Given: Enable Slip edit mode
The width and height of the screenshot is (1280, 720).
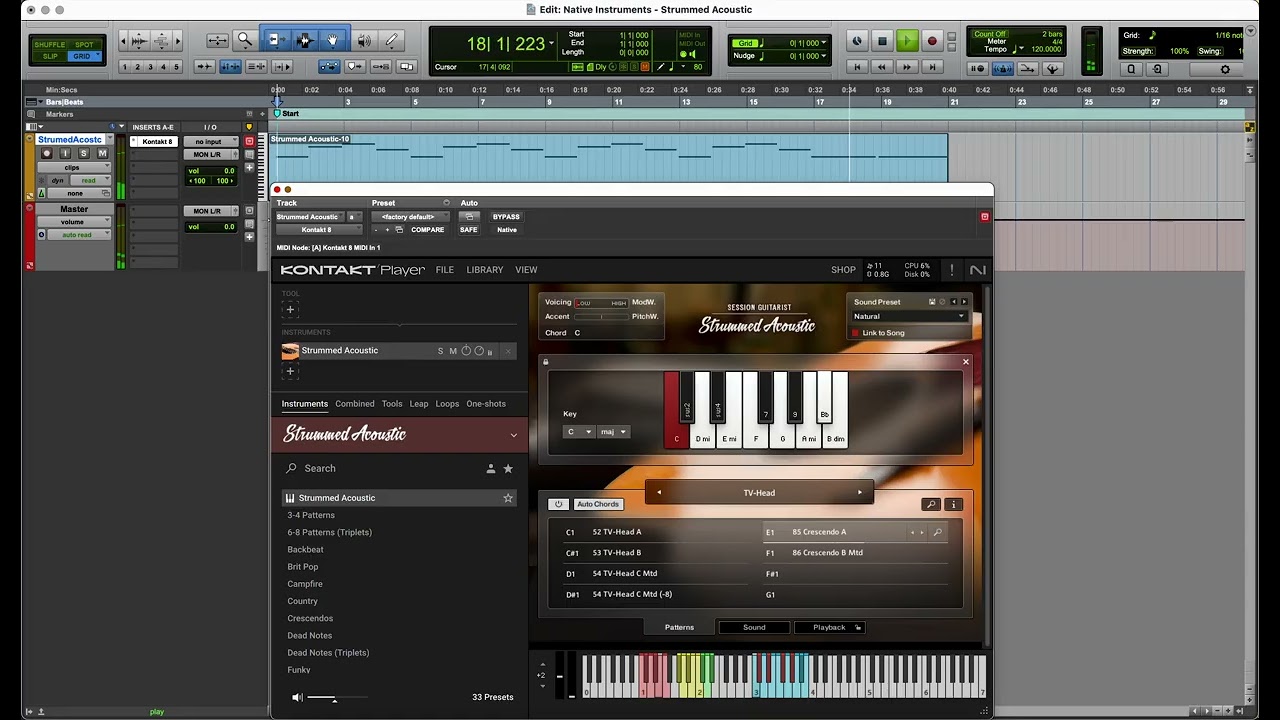Looking at the screenshot, I should point(50,56).
